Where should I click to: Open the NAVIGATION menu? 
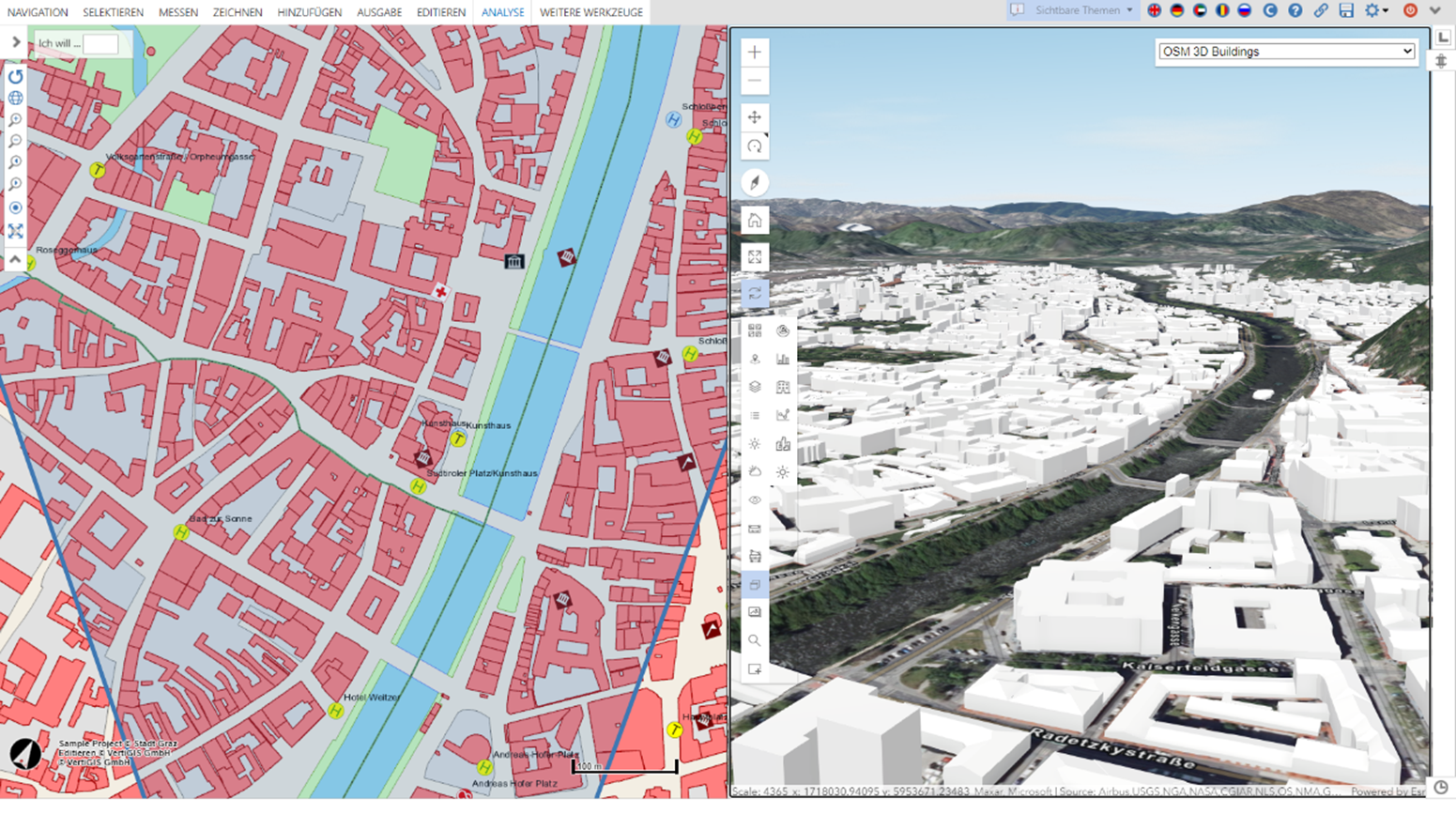pyautogui.click(x=38, y=12)
